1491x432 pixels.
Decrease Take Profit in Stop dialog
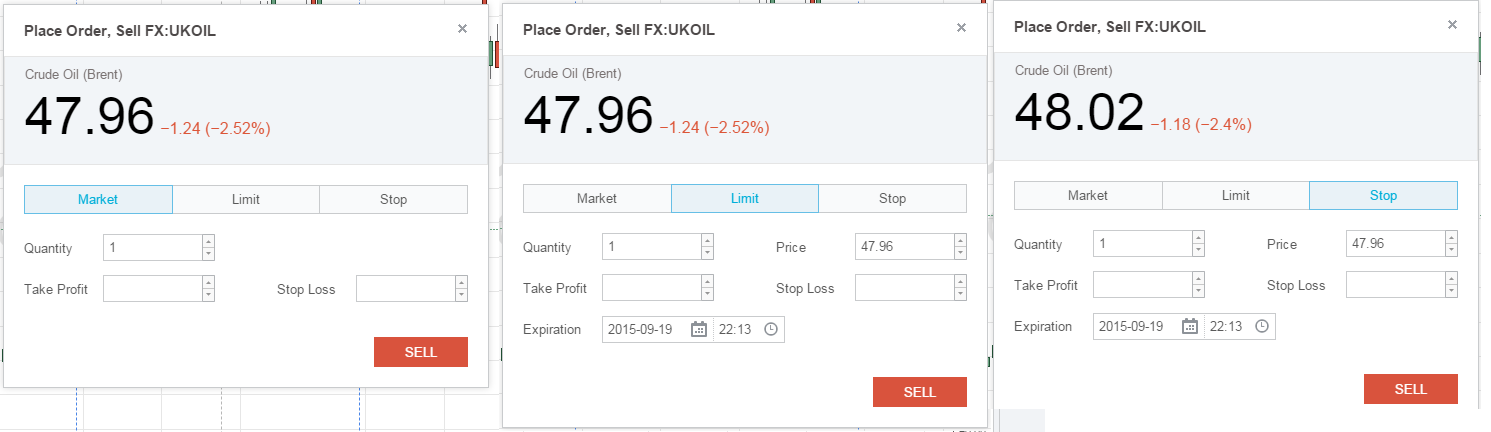[x=1198, y=291]
